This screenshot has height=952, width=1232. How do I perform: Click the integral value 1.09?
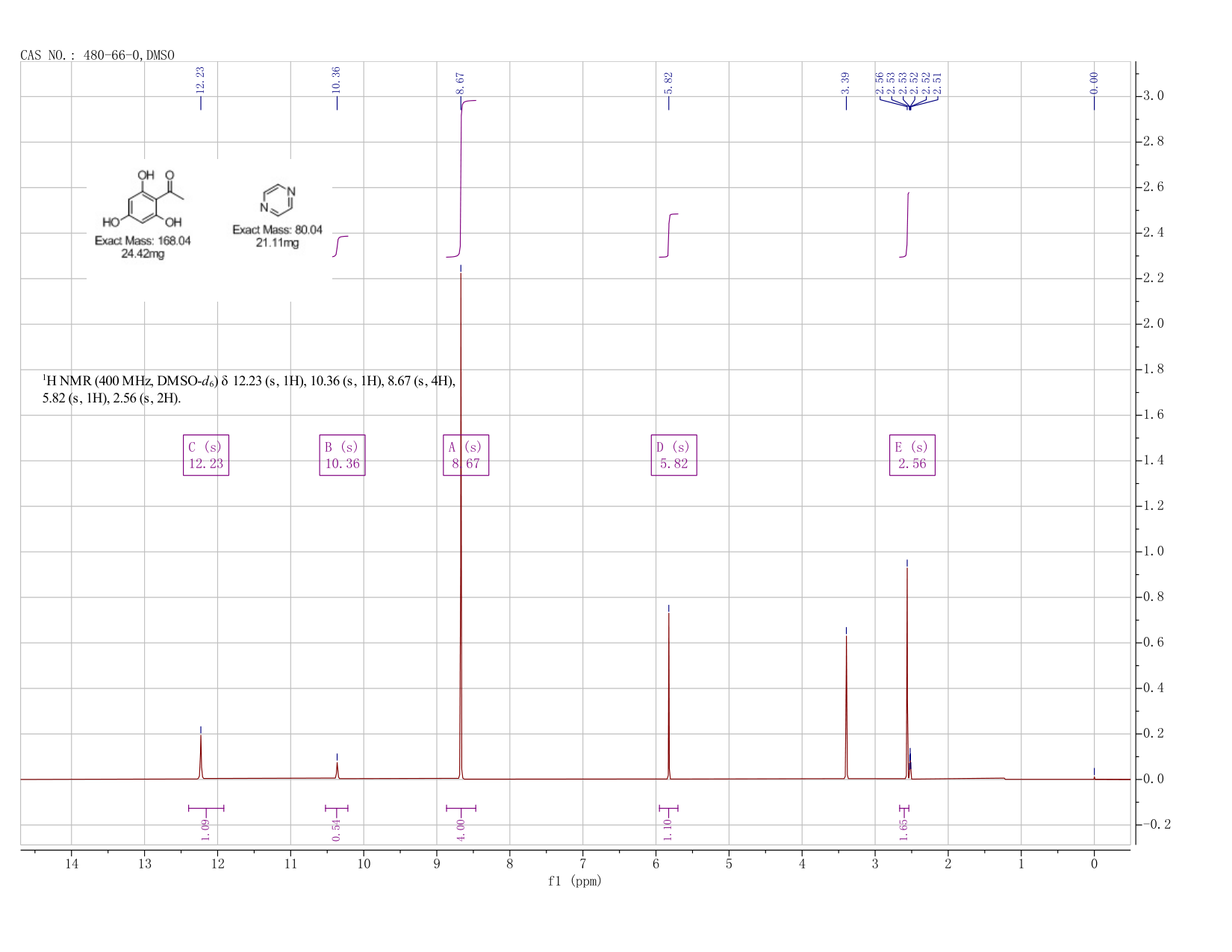click(206, 830)
